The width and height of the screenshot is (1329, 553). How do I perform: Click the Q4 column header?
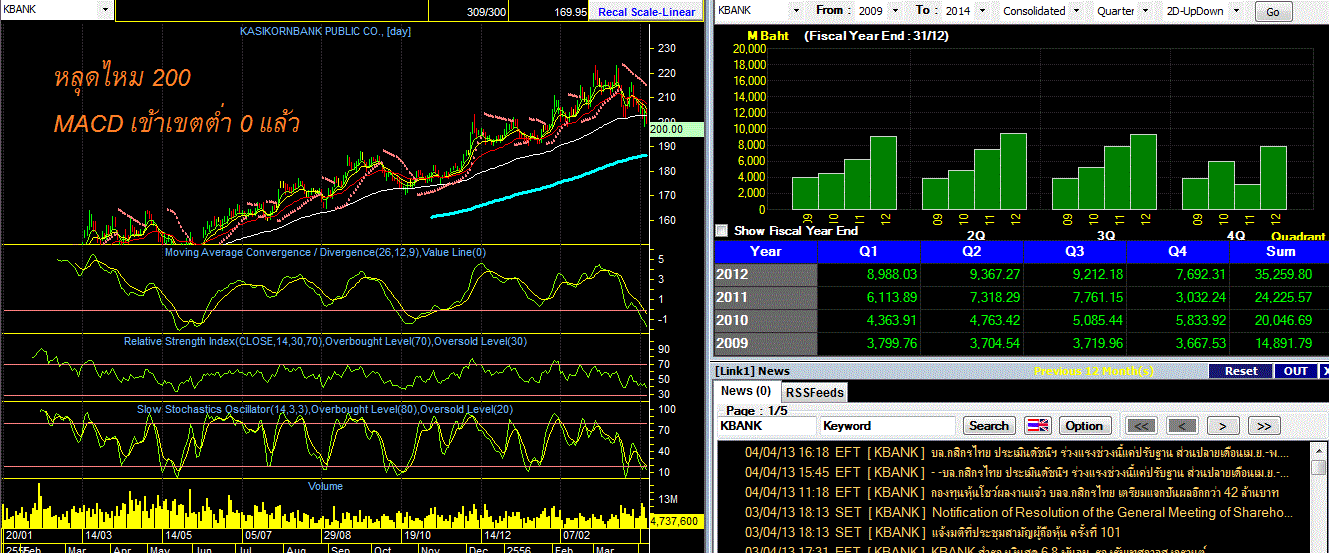click(x=1177, y=251)
